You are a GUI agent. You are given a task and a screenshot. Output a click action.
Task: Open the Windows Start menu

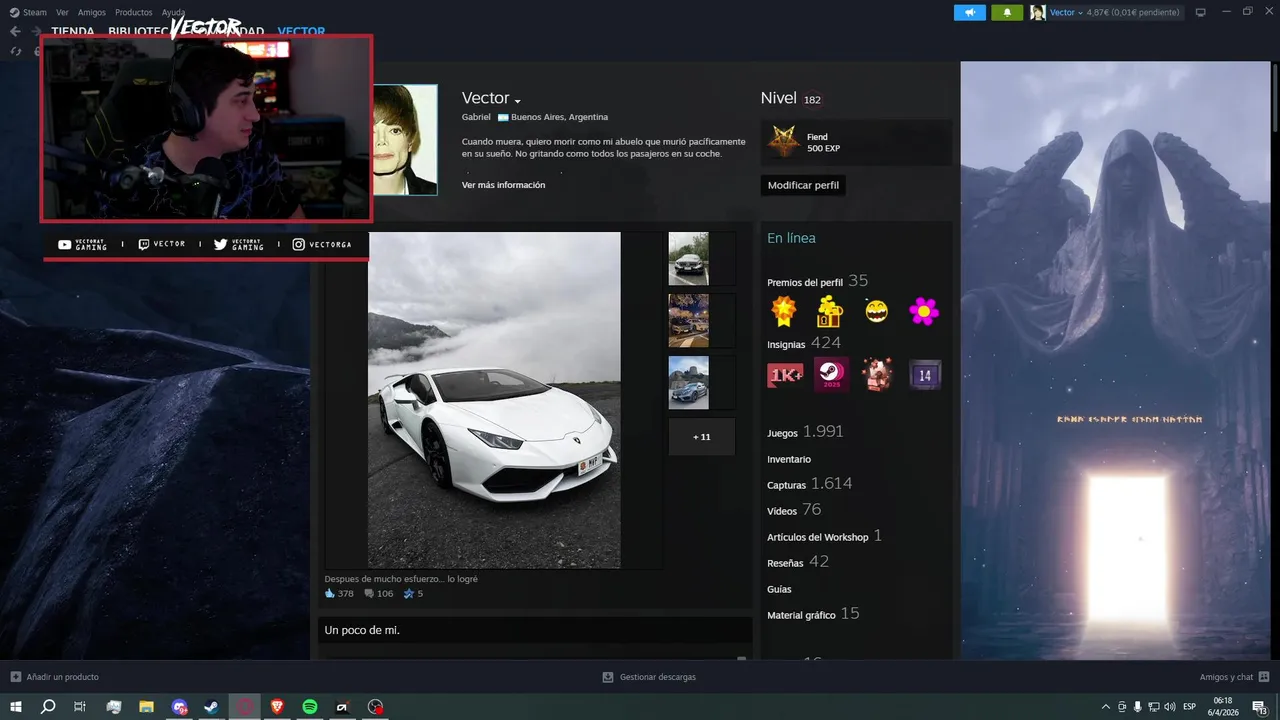click(x=15, y=706)
